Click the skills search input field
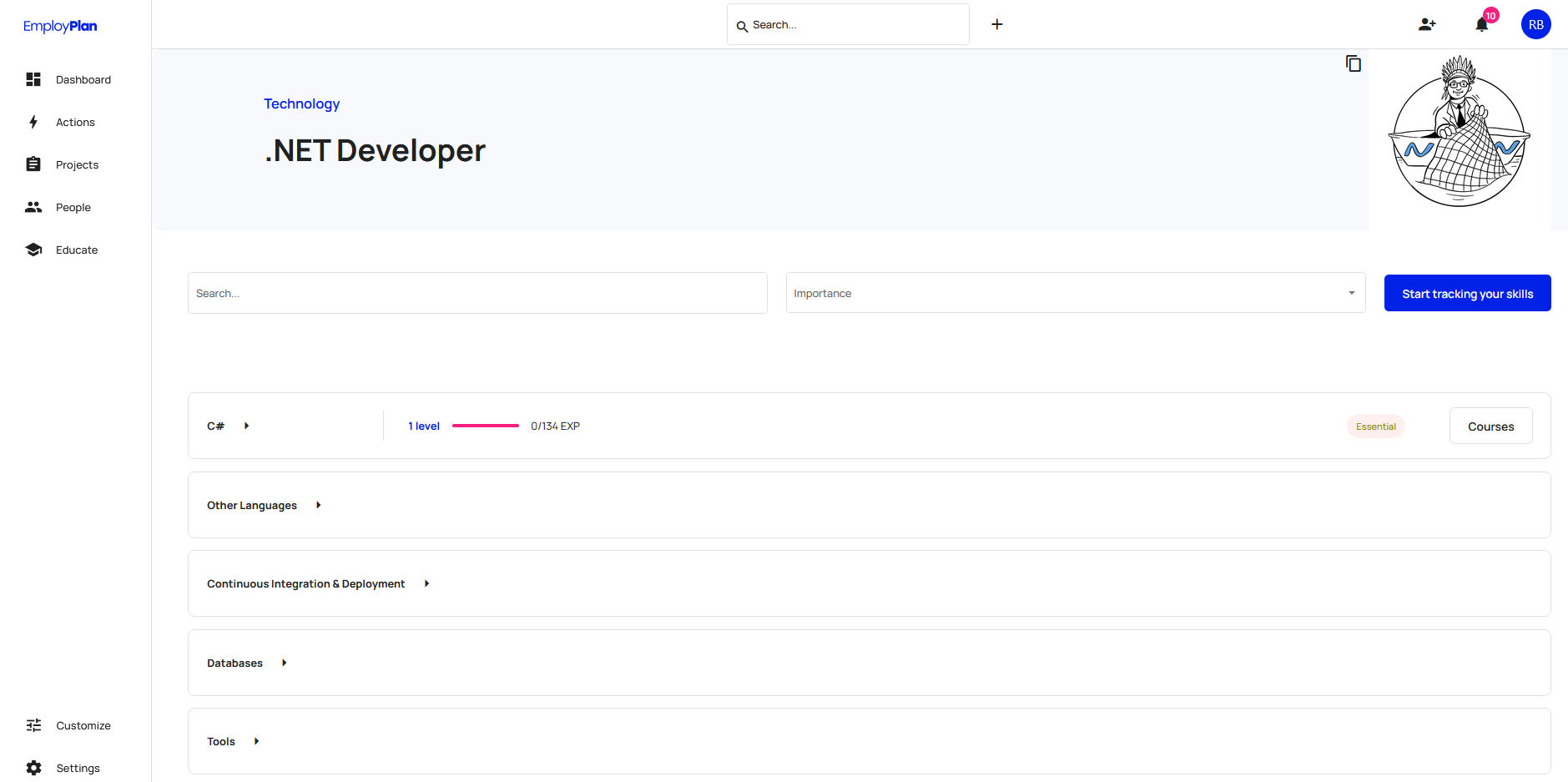Viewport: 1568px width, 782px height. (x=476, y=293)
